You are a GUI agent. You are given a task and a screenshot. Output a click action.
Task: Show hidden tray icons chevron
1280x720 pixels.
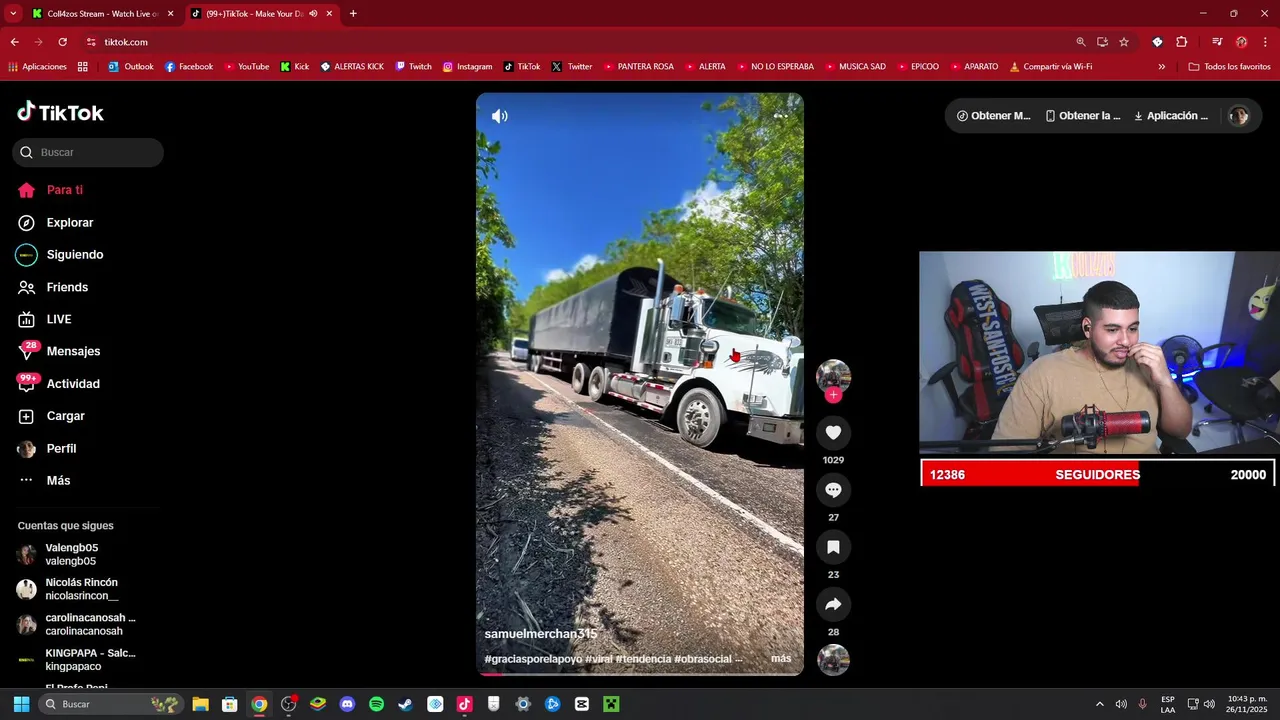(x=1100, y=704)
